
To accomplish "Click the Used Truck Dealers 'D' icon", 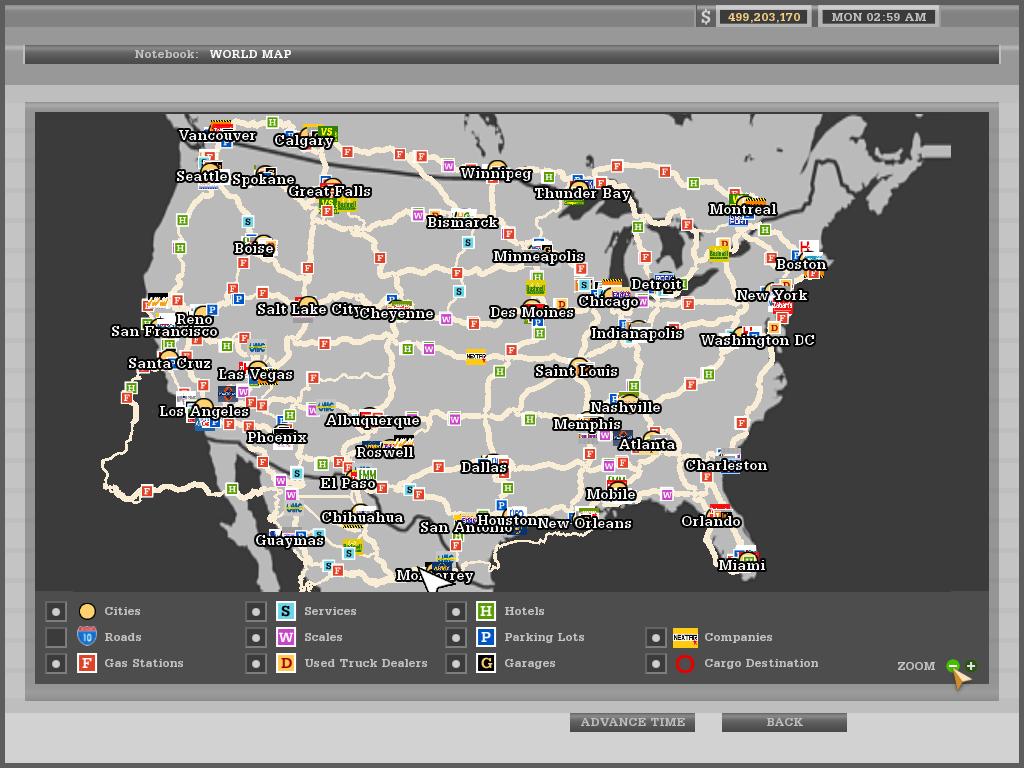I will [286, 663].
